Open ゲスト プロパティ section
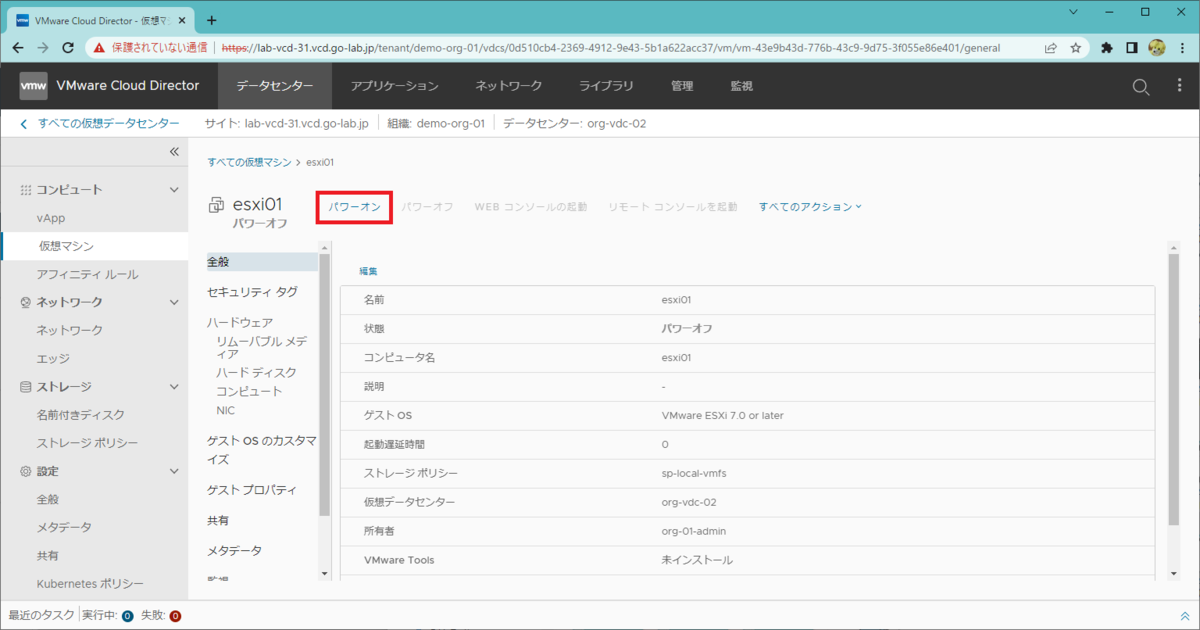Screen dimensions: 1200x630 252,490
